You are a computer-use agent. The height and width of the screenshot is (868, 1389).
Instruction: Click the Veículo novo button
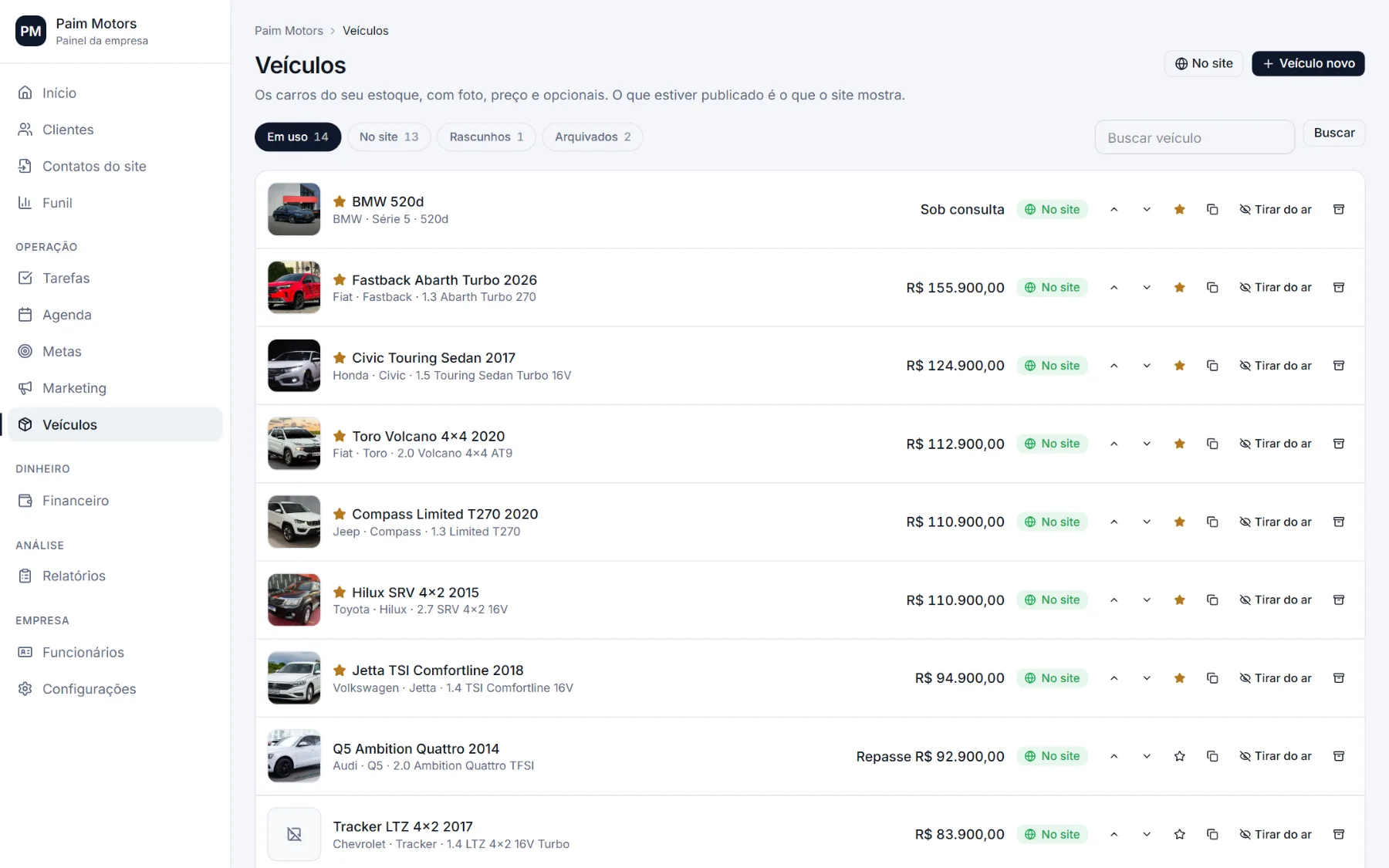[x=1308, y=63]
